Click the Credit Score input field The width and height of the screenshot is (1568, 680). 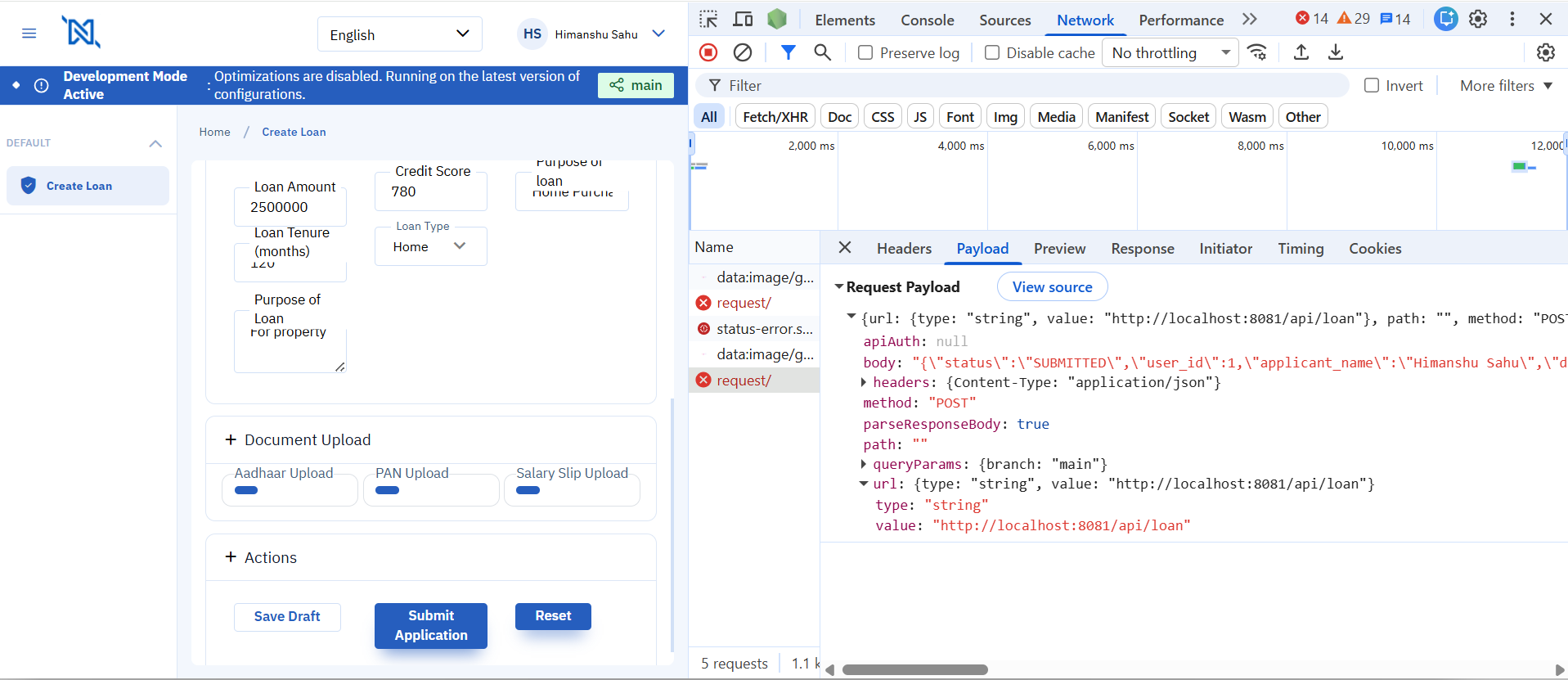(x=431, y=191)
